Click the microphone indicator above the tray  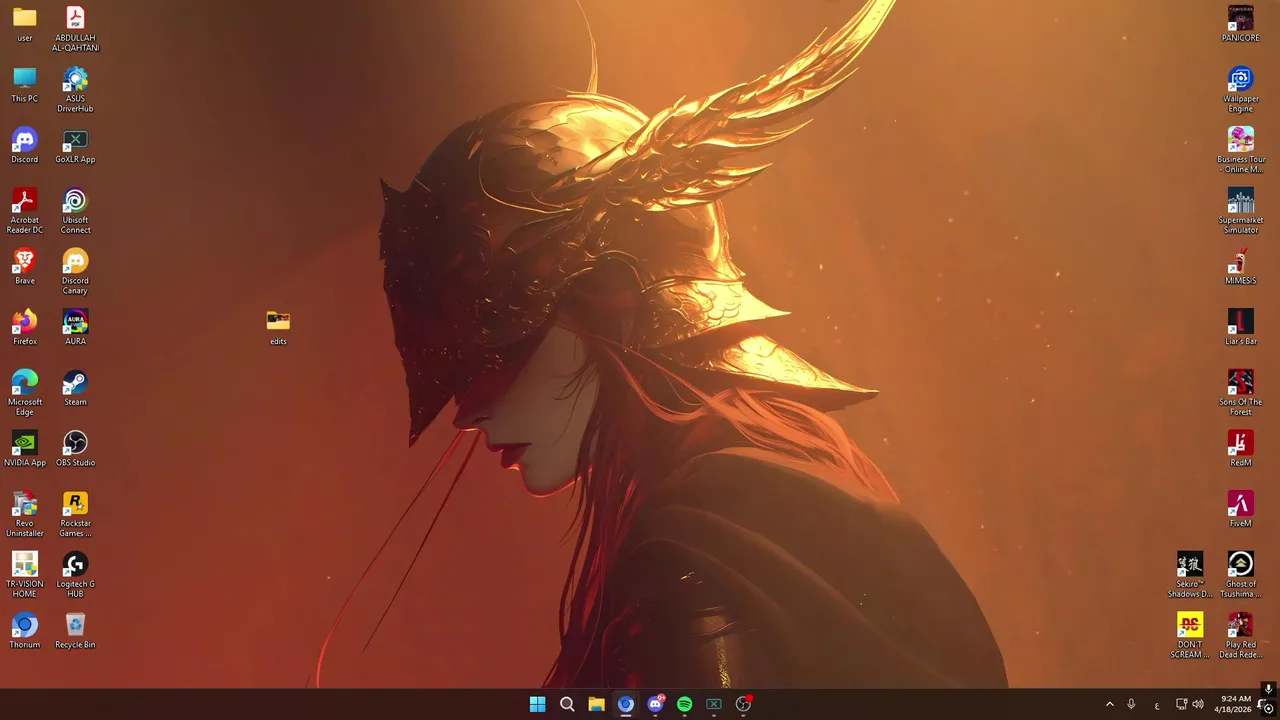[1268, 688]
